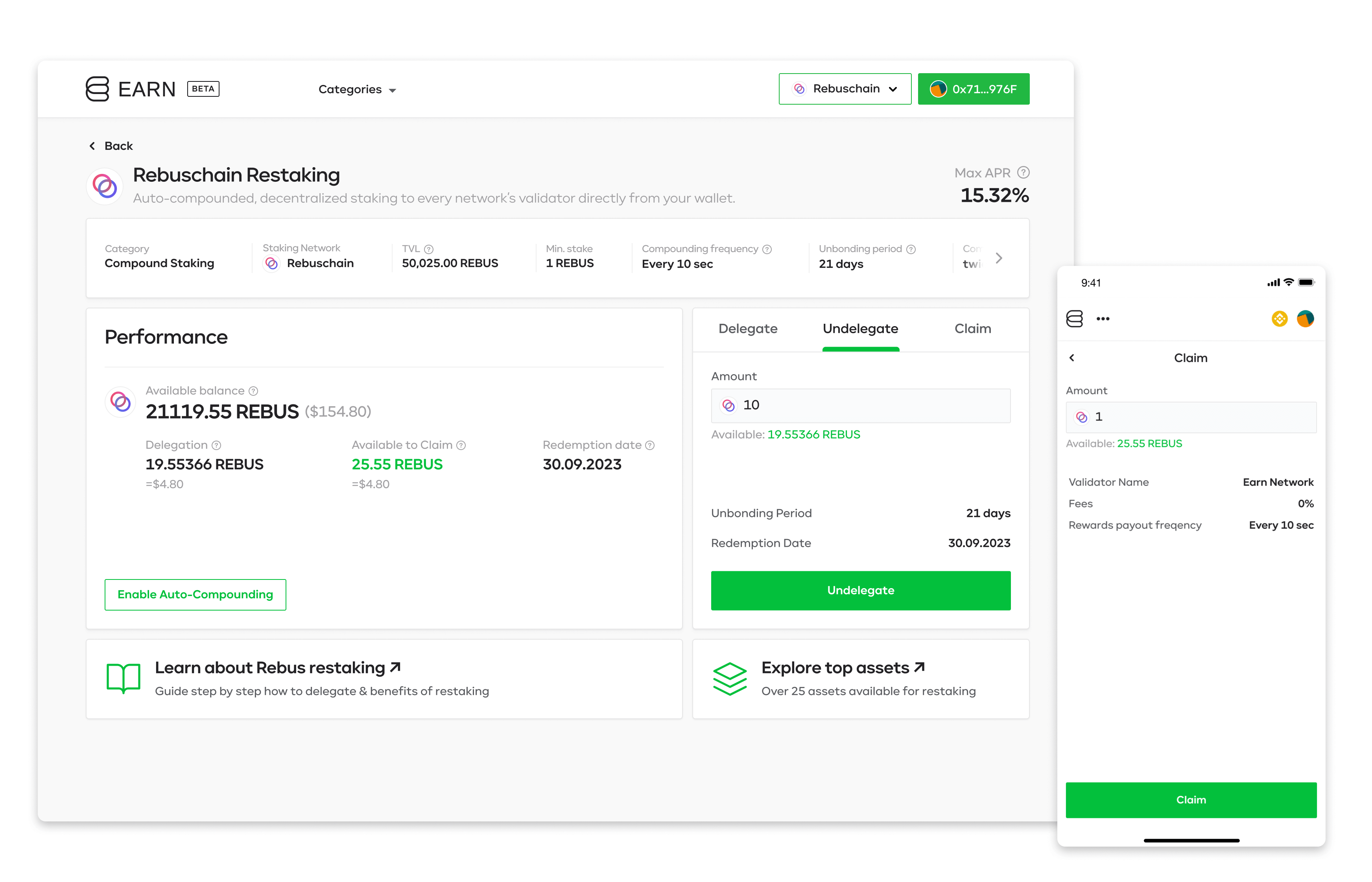Click Available balance info icon
This screenshot has width=1372, height=882.
pos(253,391)
